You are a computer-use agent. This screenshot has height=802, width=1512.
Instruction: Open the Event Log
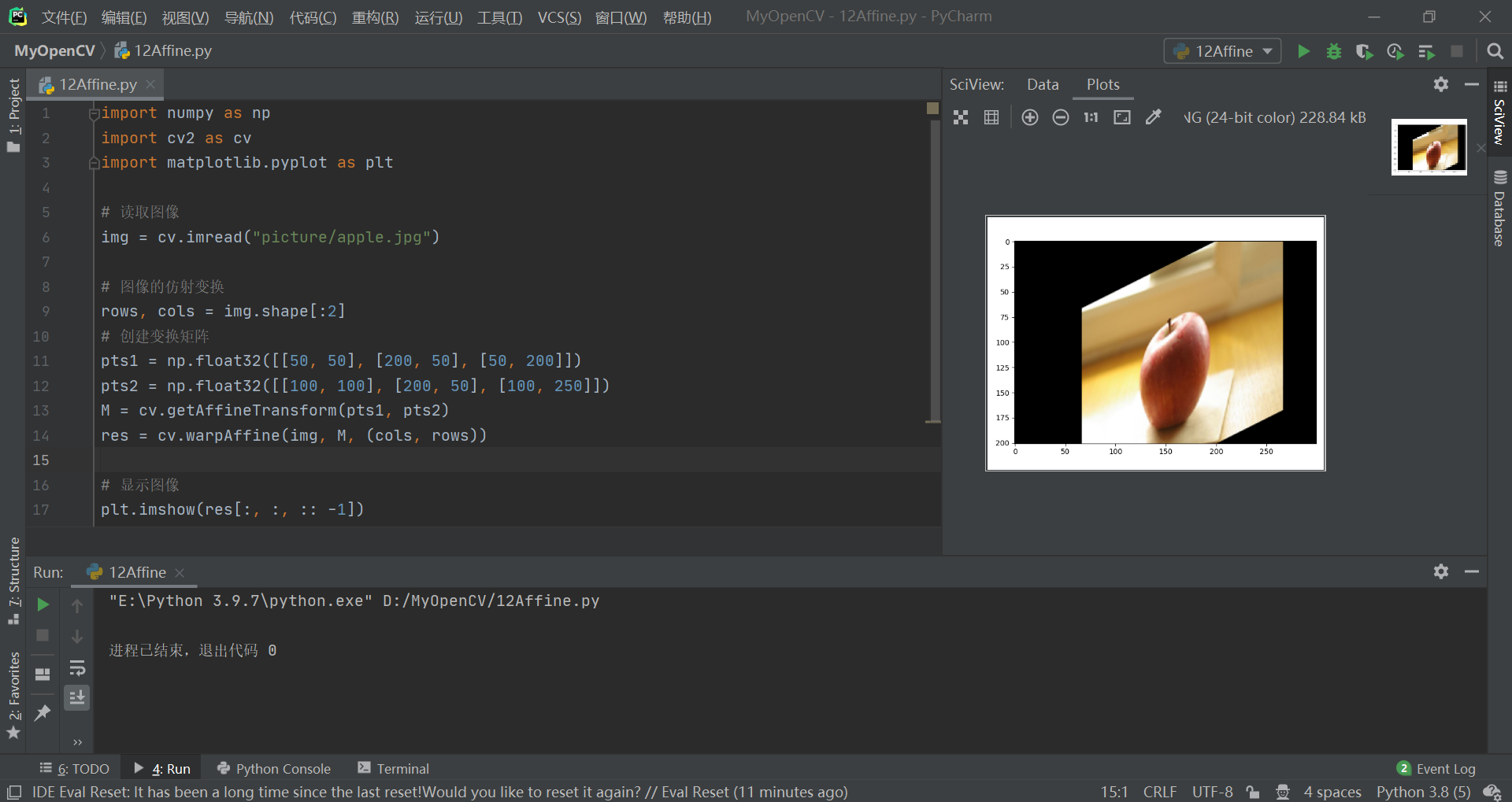pyautogui.click(x=1445, y=768)
